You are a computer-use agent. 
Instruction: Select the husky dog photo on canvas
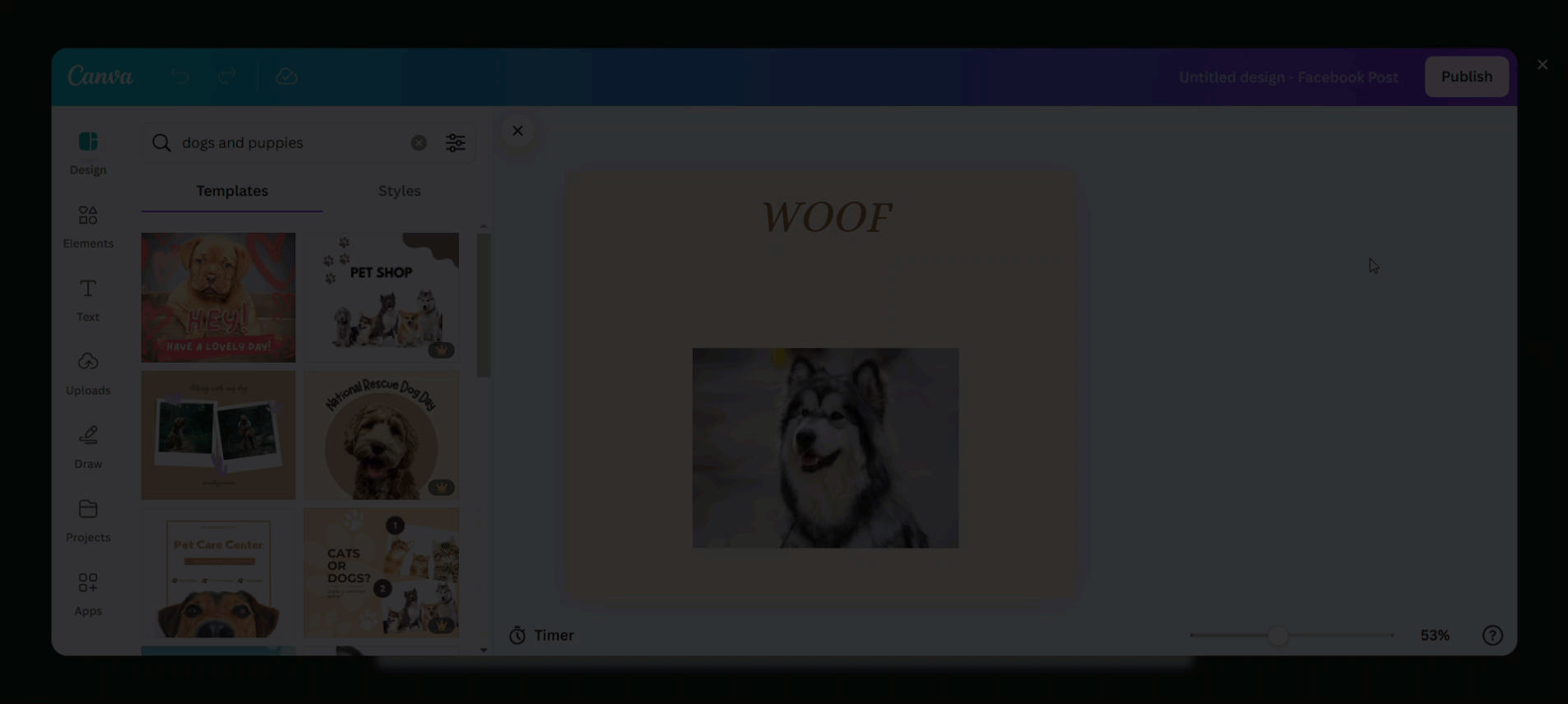tap(825, 448)
